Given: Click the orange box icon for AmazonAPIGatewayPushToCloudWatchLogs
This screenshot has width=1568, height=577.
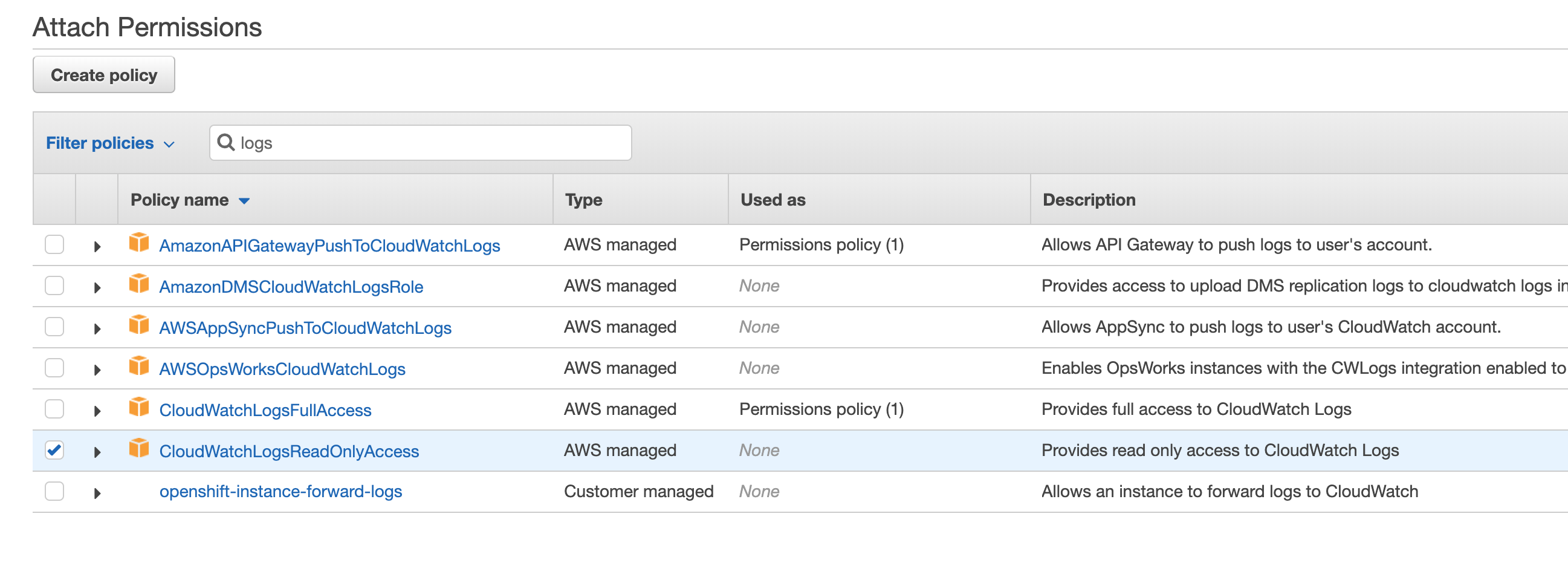Looking at the screenshot, I should (139, 242).
